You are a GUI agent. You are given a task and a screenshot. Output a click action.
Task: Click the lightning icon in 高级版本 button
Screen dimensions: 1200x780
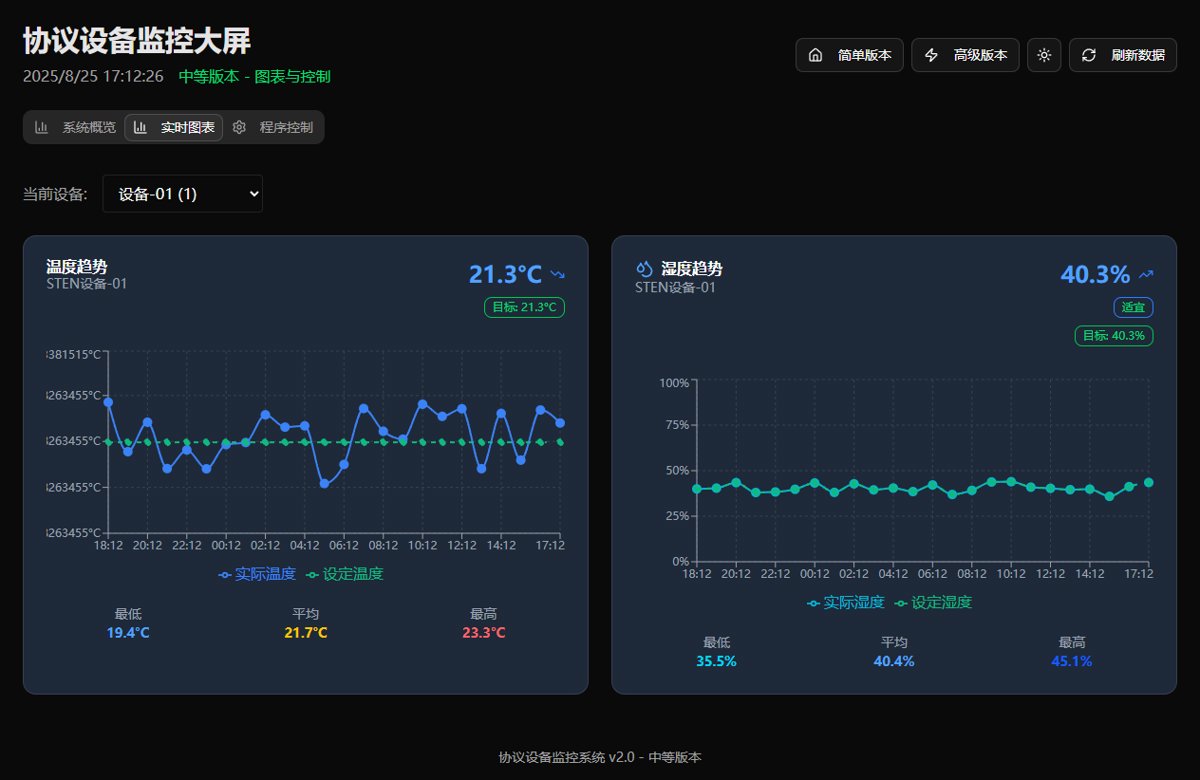931,55
